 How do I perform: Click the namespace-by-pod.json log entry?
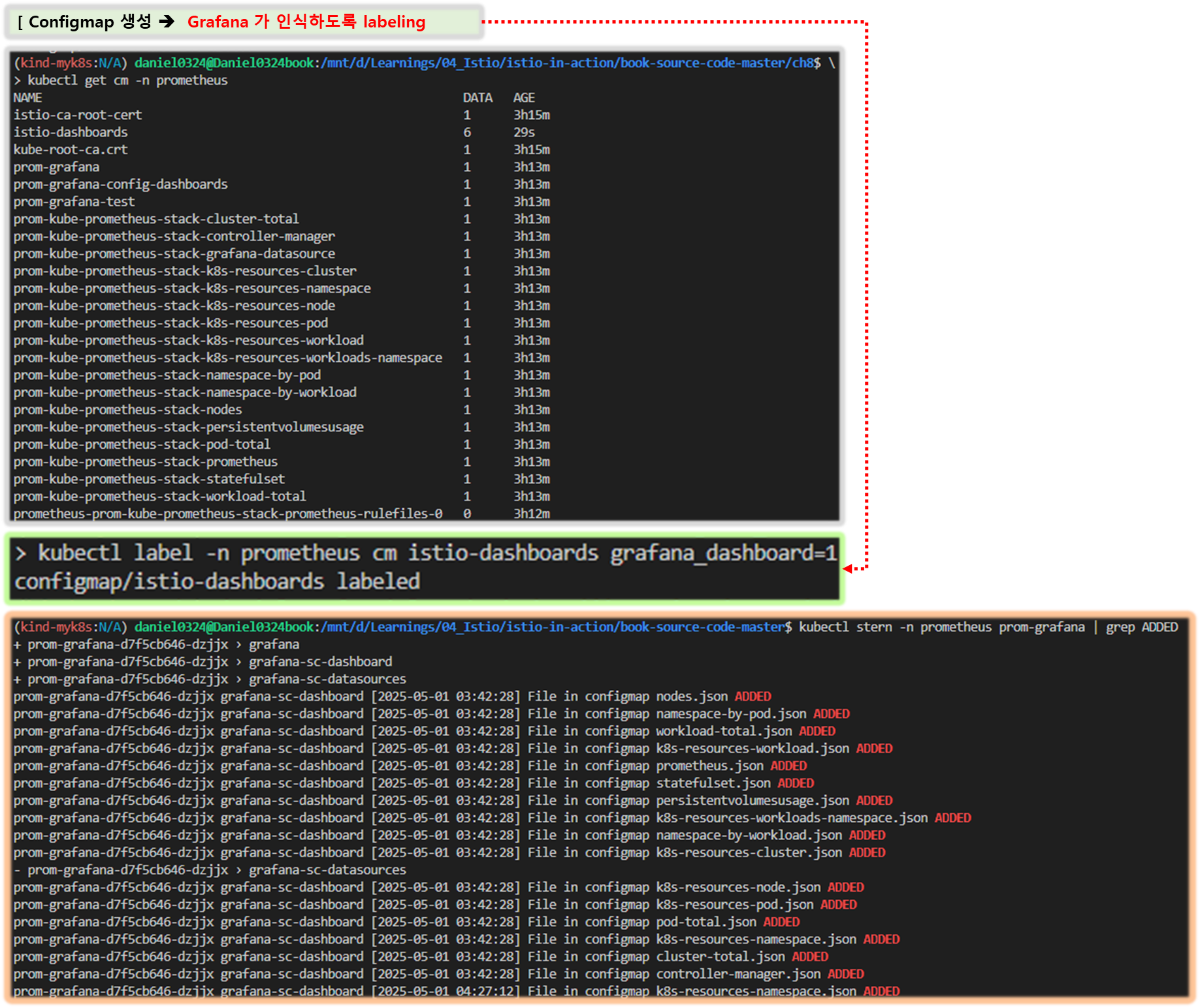[x=431, y=714]
